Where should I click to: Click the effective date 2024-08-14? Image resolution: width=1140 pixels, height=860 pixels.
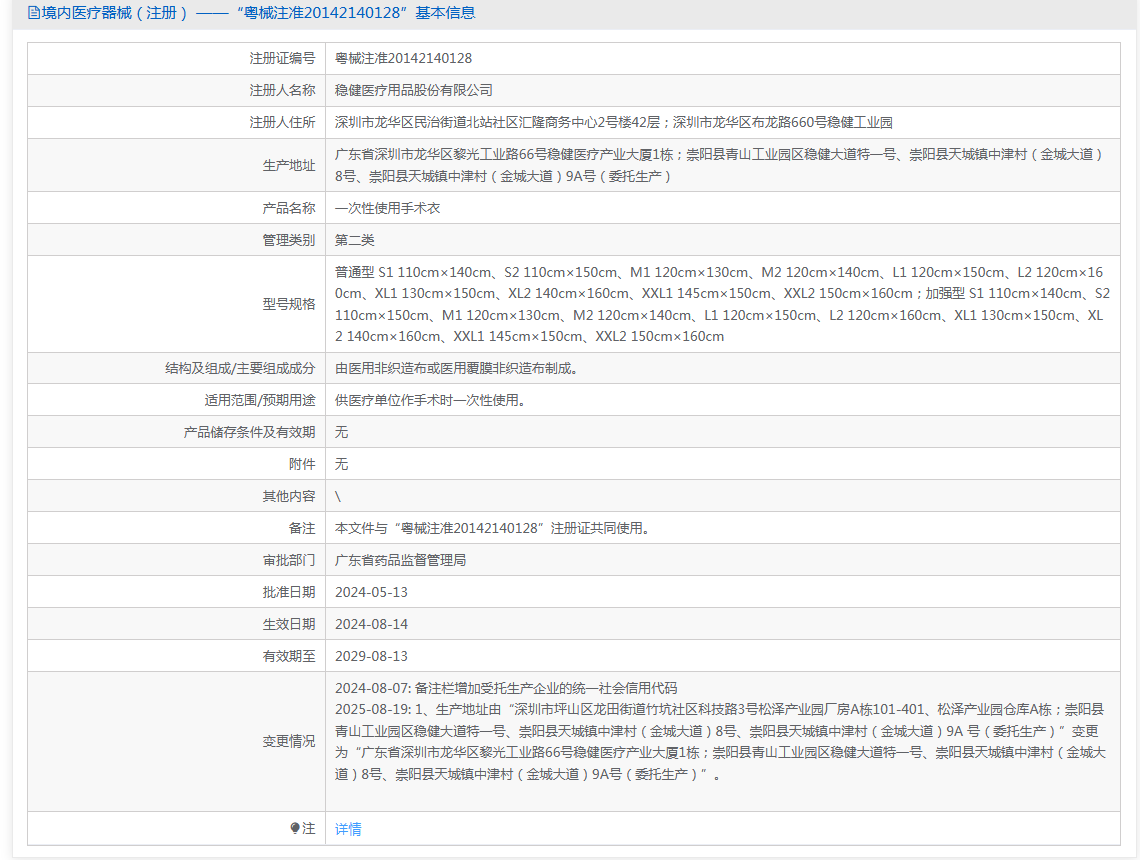pos(371,624)
